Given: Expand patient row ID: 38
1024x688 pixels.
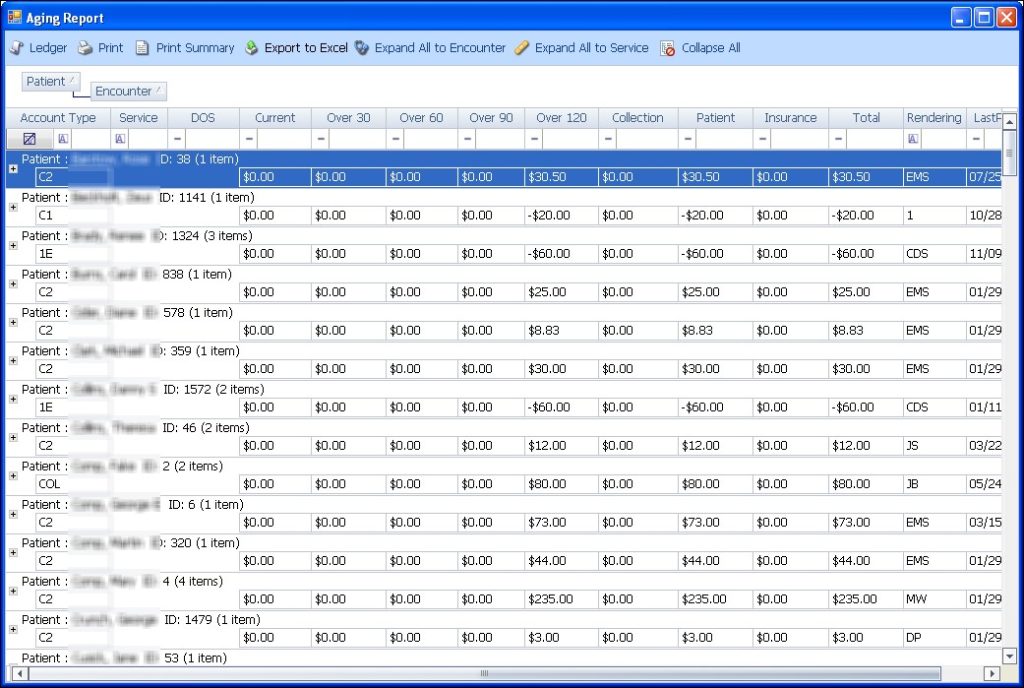Looking at the screenshot, I should 13,168.
